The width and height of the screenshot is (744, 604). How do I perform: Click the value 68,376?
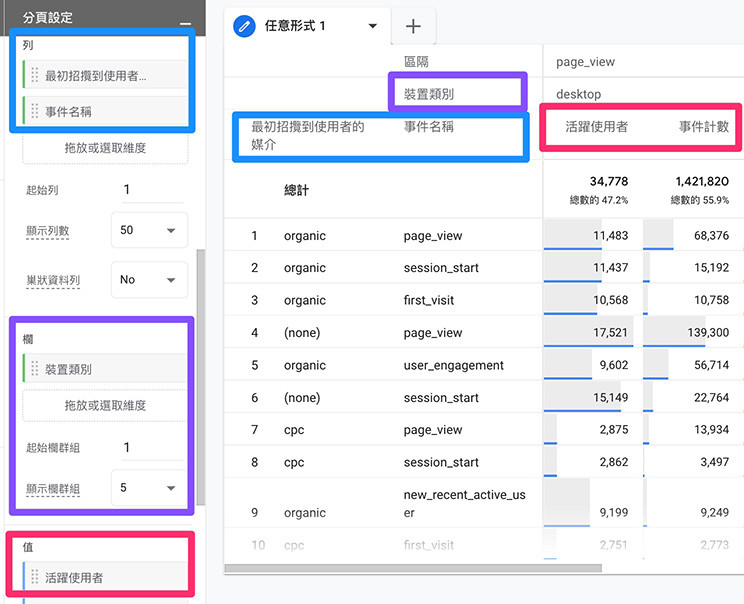pos(711,236)
